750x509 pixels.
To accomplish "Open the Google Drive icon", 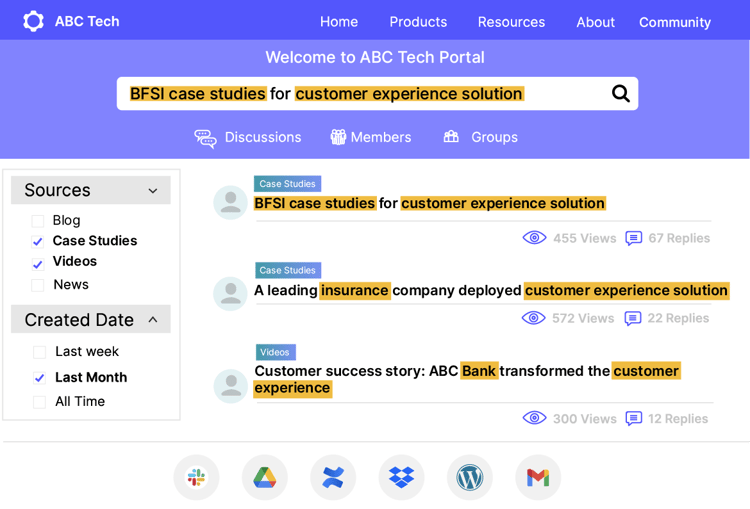I will tap(265, 477).
